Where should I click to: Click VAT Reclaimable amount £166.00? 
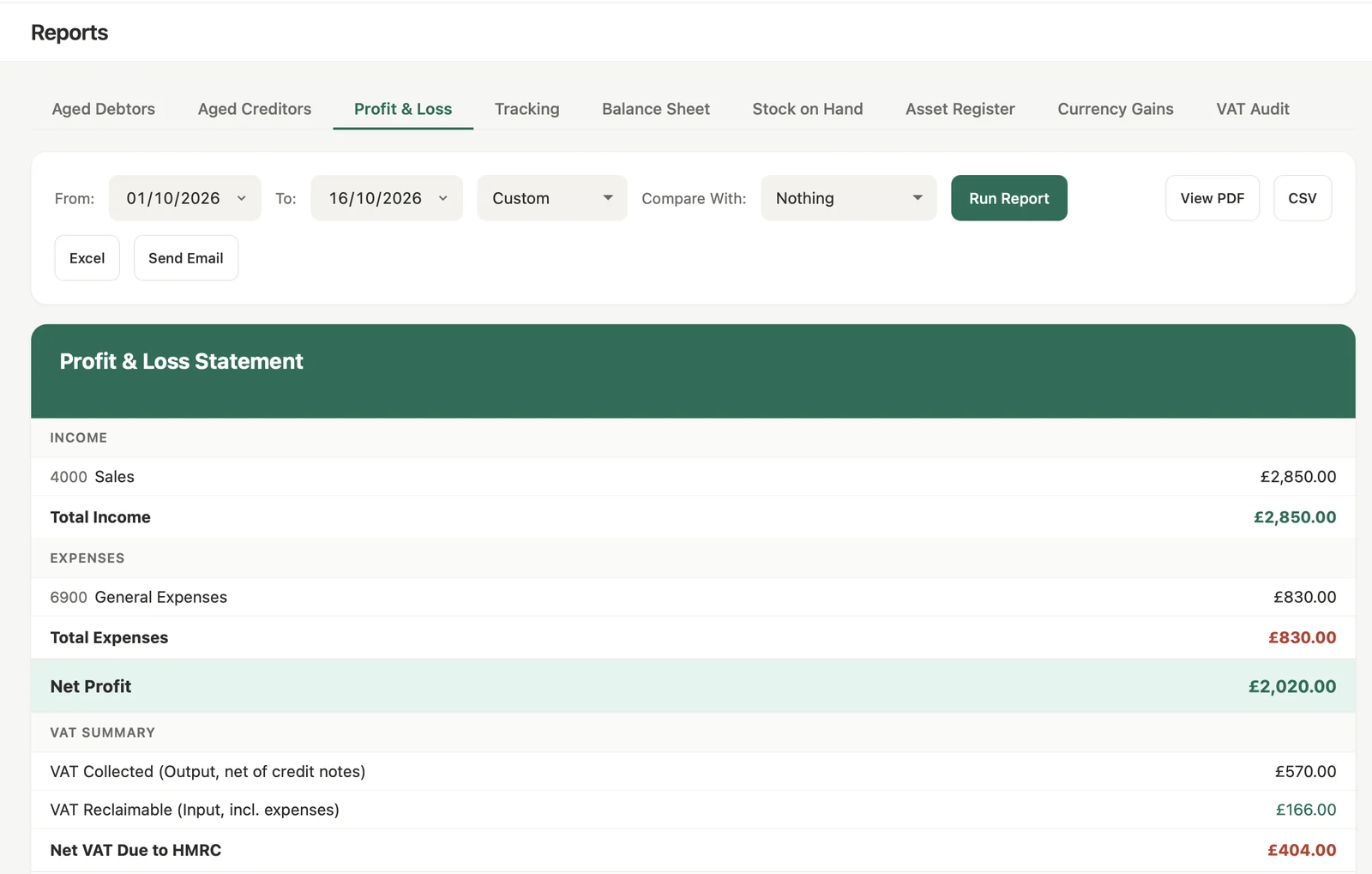(1306, 810)
